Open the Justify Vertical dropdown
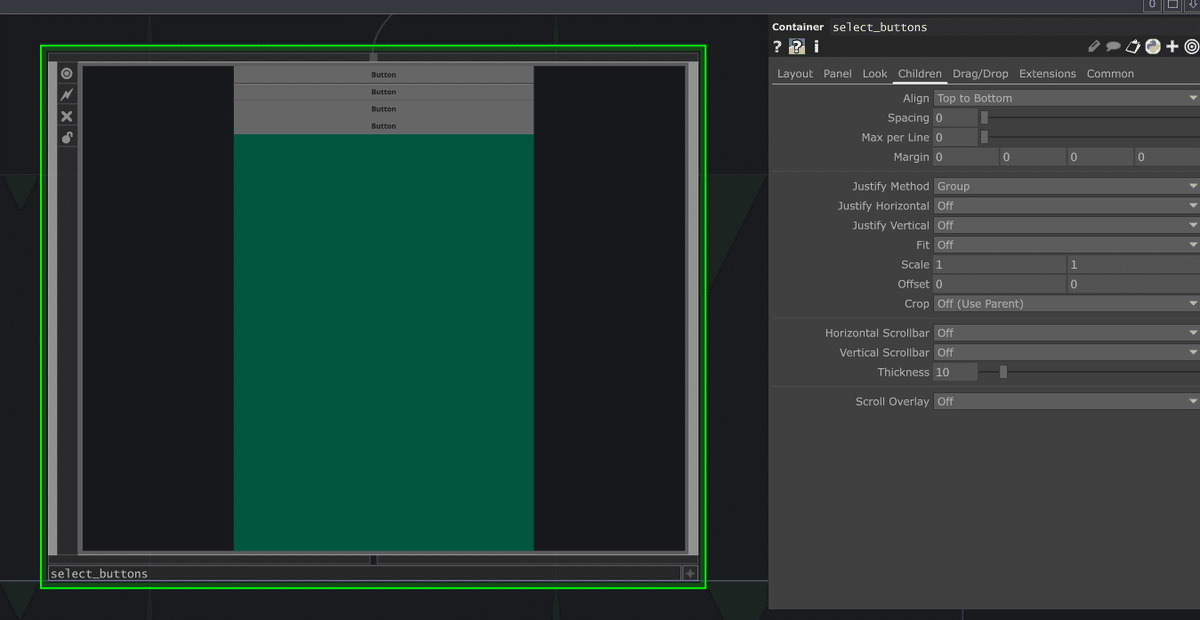The image size is (1200, 620). [x=1066, y=225]
